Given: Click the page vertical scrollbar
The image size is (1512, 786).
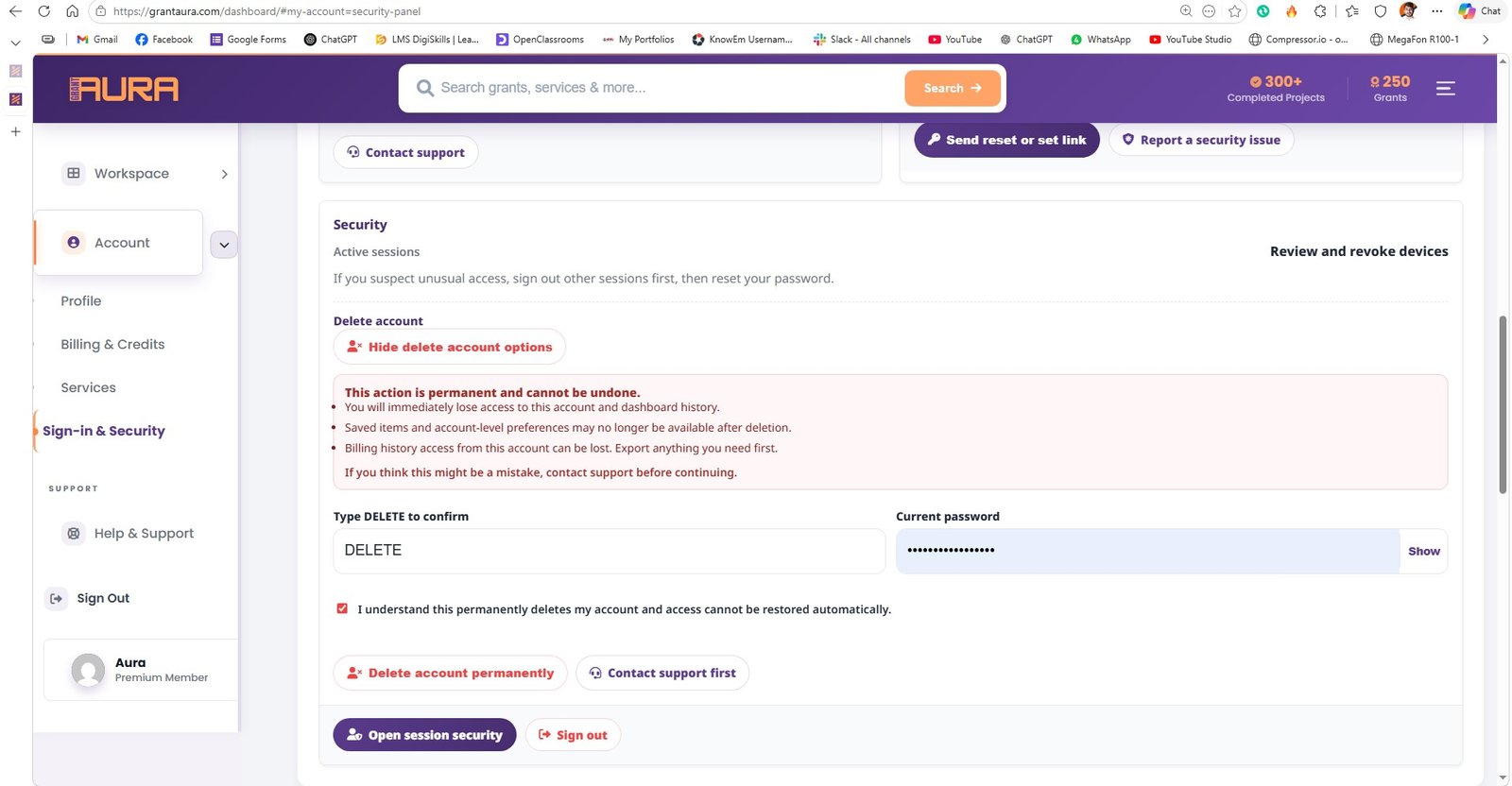Looking at the screenshot, I should (1503, 406).
